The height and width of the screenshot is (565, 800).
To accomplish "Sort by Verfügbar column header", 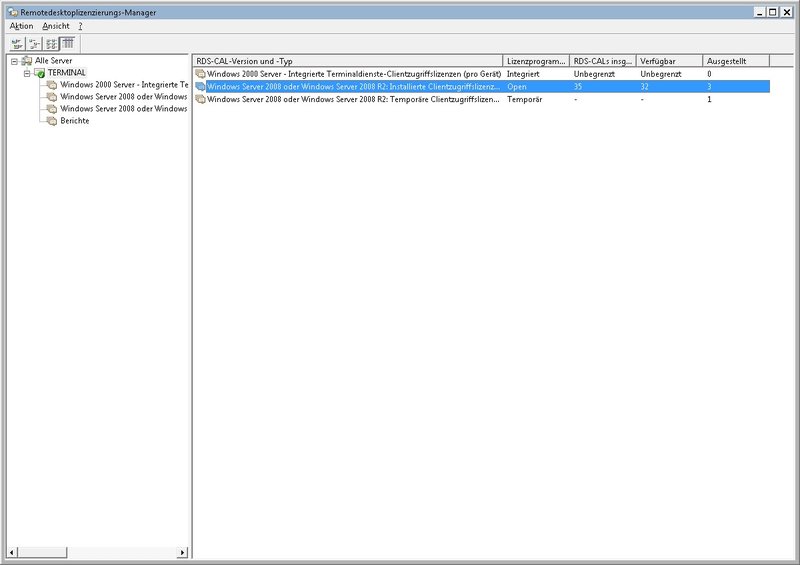I will [x=669, y=61].
